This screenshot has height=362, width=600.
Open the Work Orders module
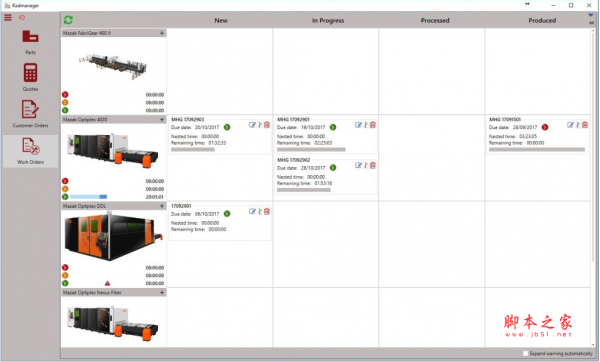tap(30, 151)
